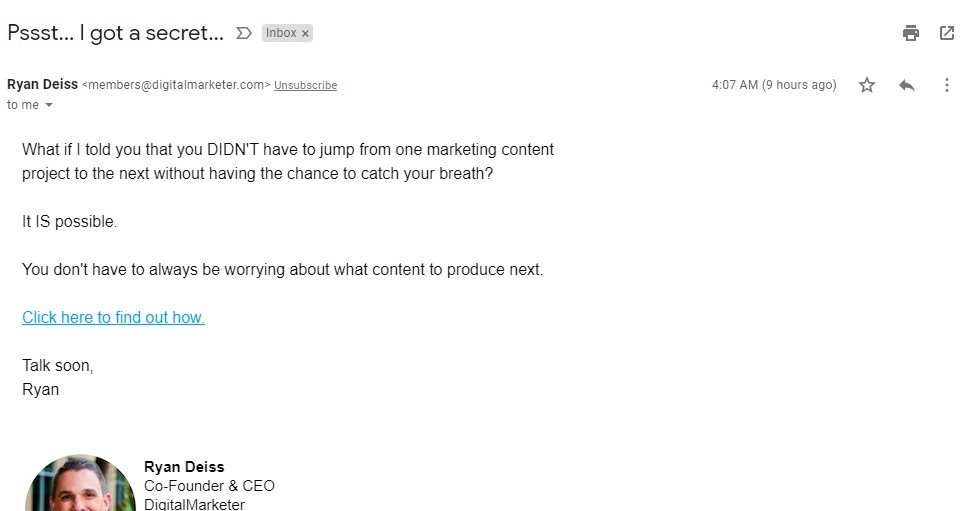Viewport: 975px width, 511px height.
Task: Click the "It IS possible." paragraph
Action: [x=69, y=221]
